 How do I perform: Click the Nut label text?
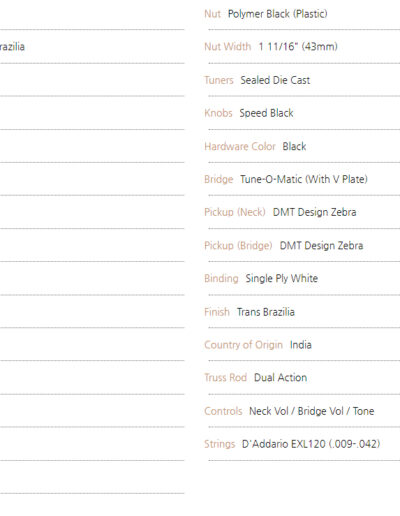click(x=212, y=14)
